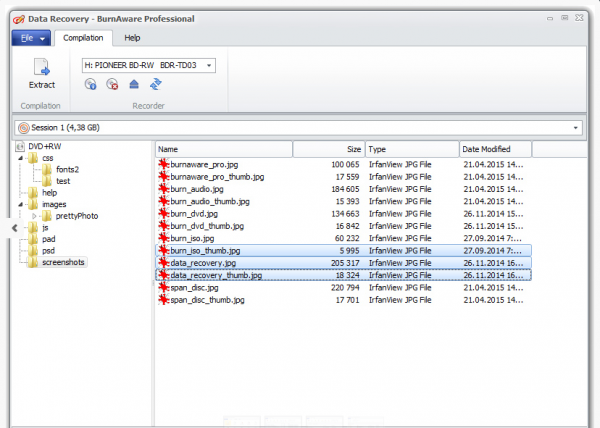The width and height of the screenshot is (600, 428).
Task: Select the pad folder
Action: pyautogui.click(x=49, y=239)
